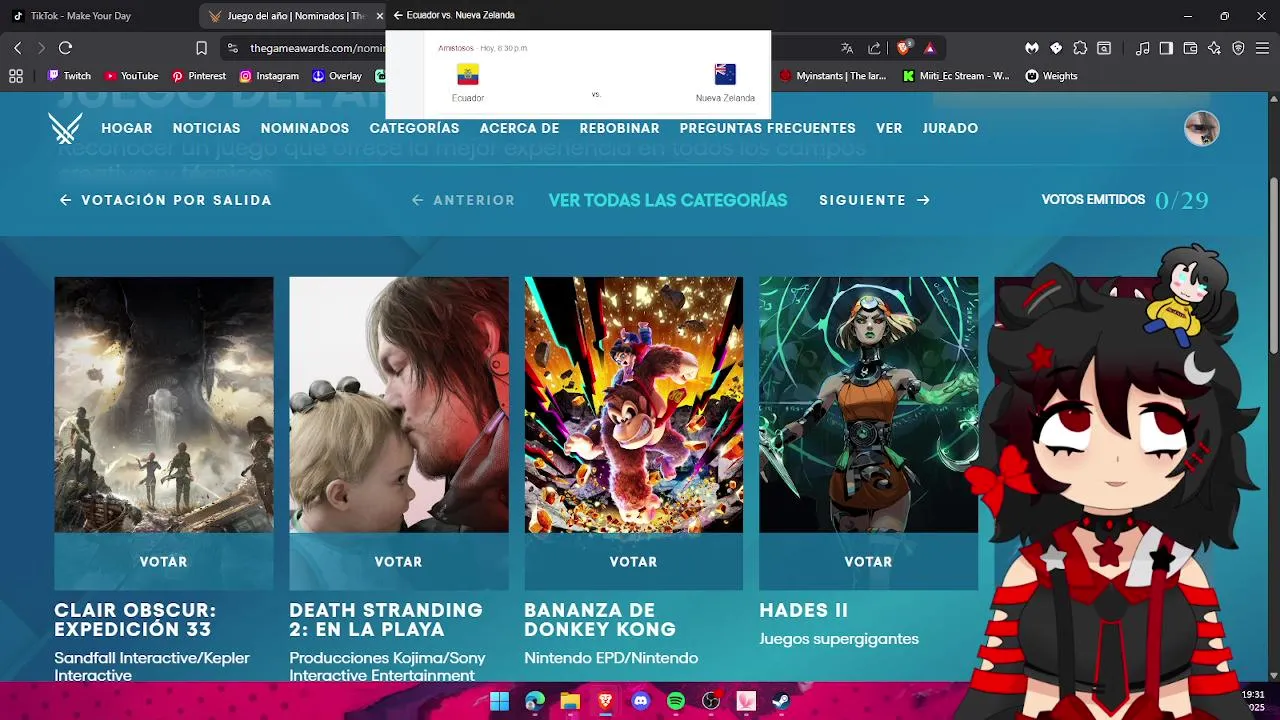
Task: Open Windows Start menu
Action: 499,701
